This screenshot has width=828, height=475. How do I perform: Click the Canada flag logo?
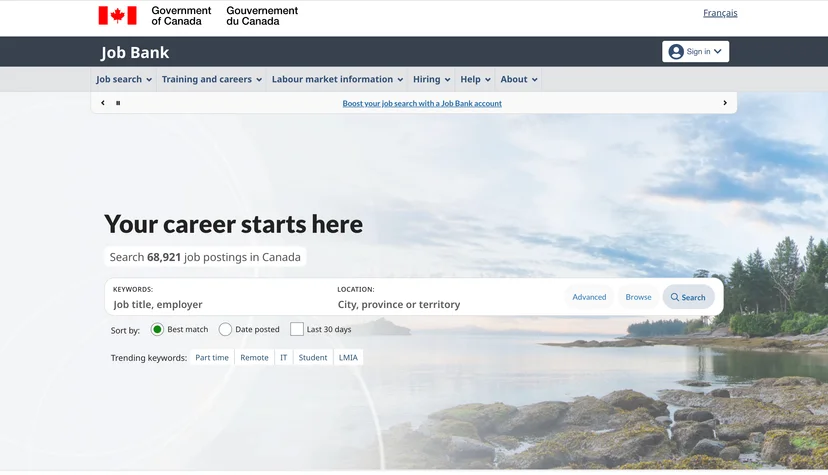point(117,15)
